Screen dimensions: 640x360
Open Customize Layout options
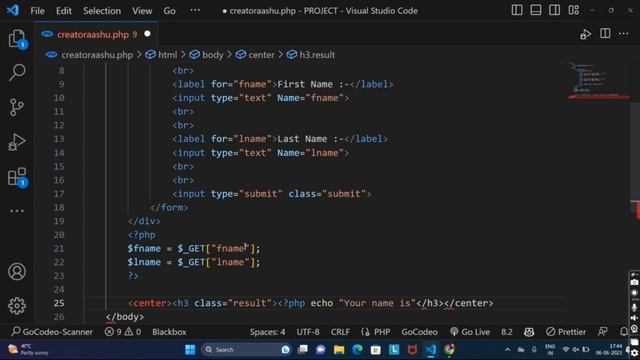573,10
